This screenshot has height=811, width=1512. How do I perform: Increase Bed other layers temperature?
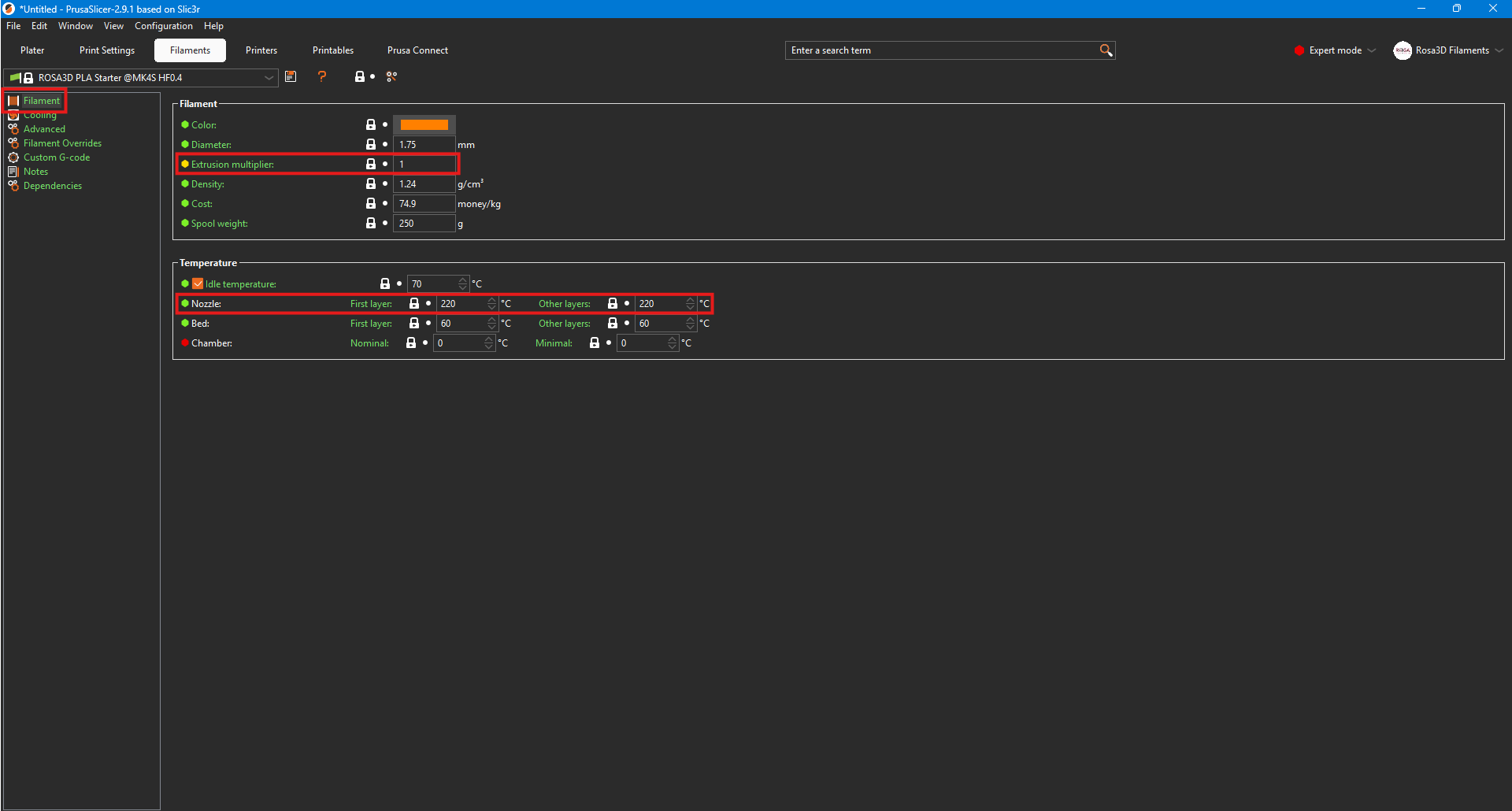click(x=691, y=320)
